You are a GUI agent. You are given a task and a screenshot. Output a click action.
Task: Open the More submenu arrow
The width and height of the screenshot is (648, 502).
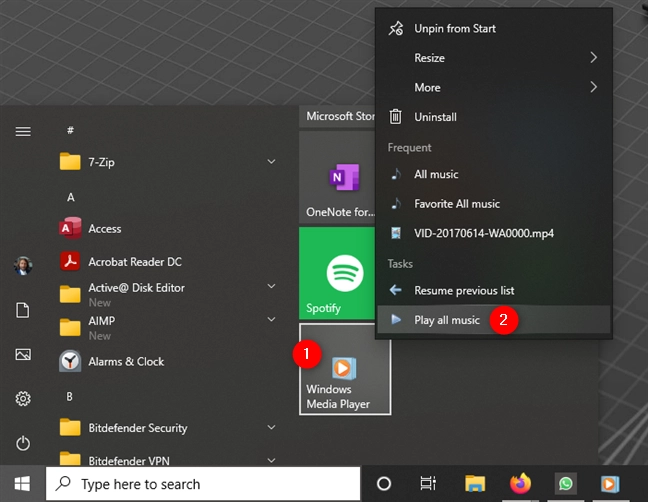pos(593,87)
